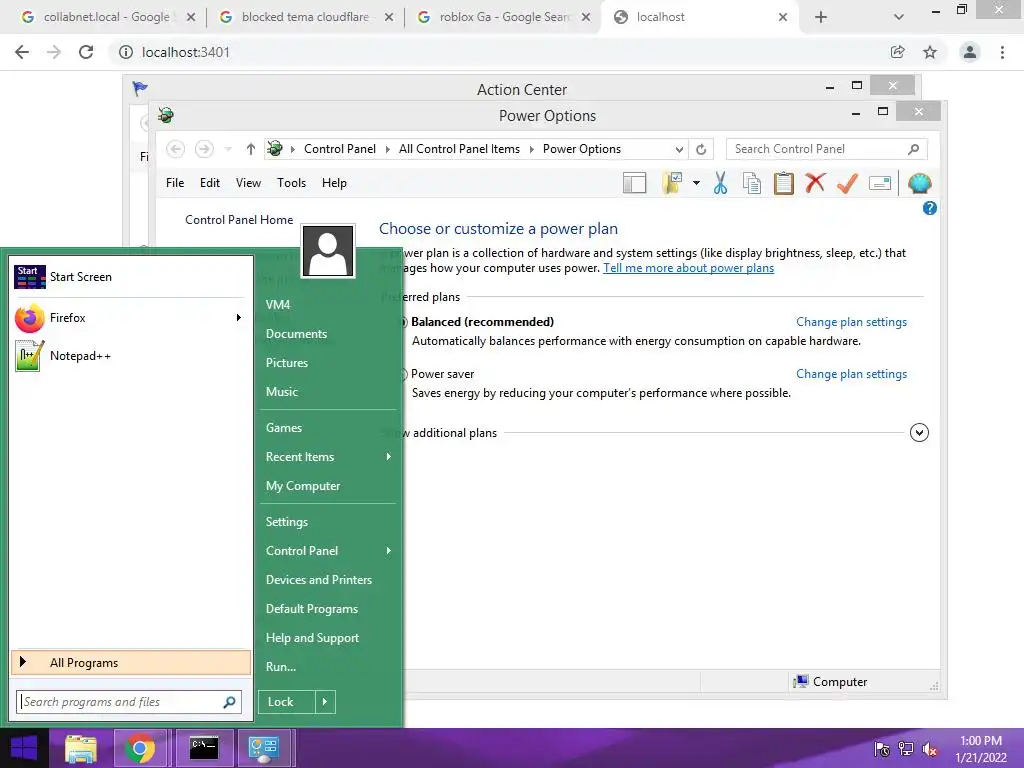Click the scissors Cut icon in toolbar
Image resolution: width=1024 pixels, height=768 pixels.
tap(720, 184)
